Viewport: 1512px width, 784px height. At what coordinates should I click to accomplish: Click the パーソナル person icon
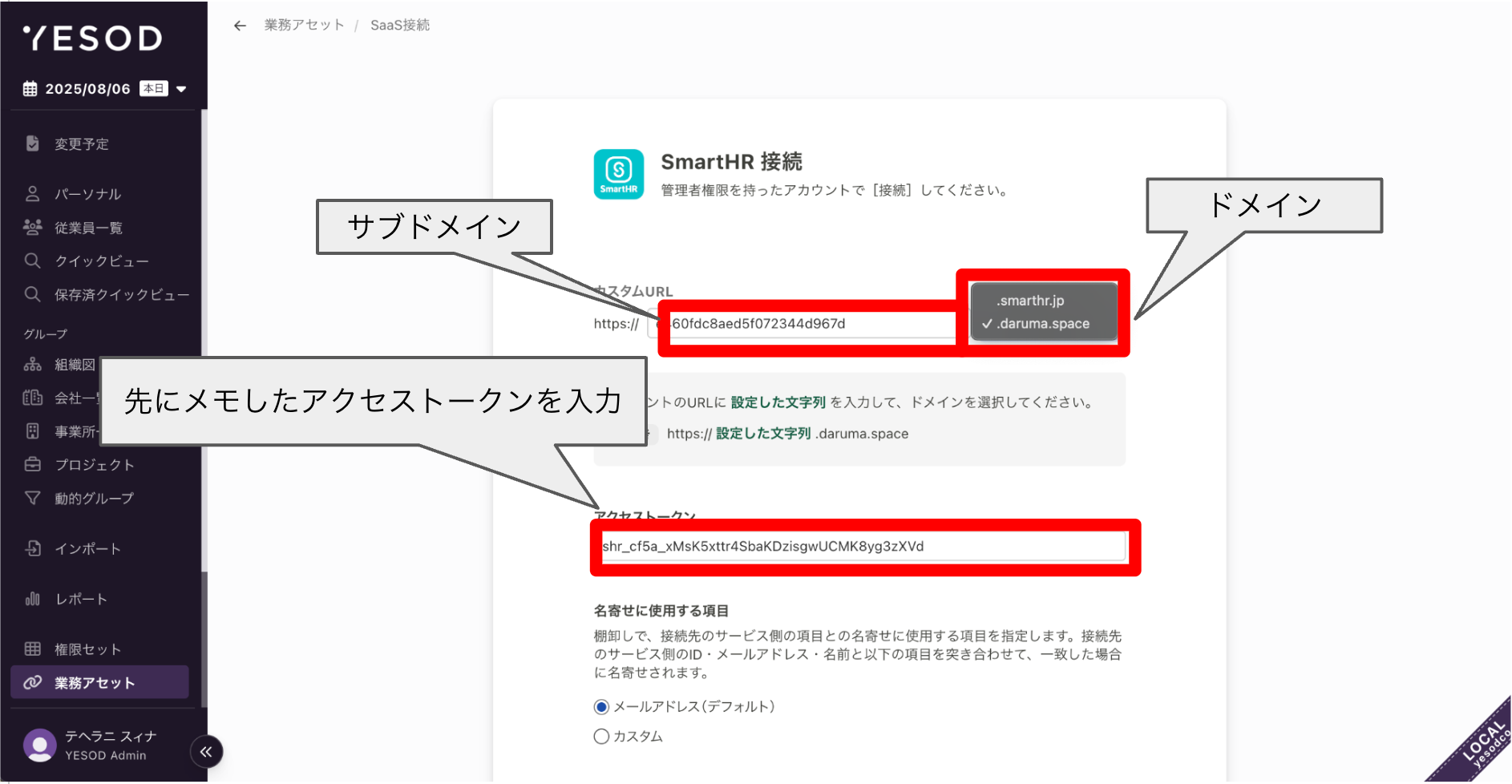(x=32, y=194)
